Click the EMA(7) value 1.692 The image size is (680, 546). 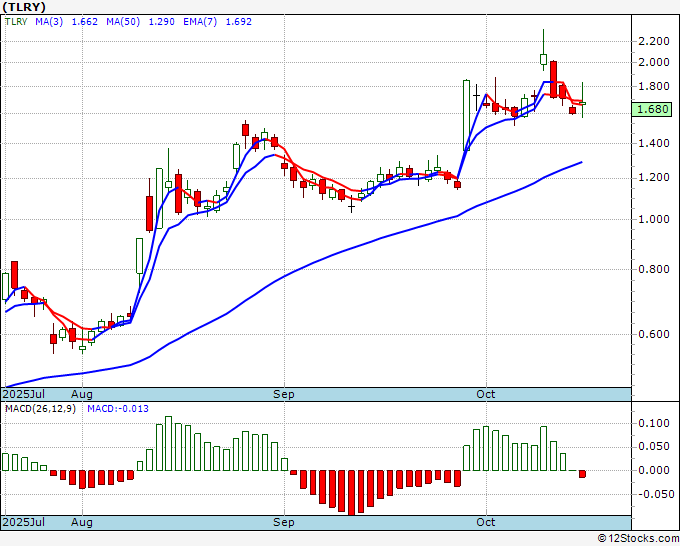tap(239, 22)
